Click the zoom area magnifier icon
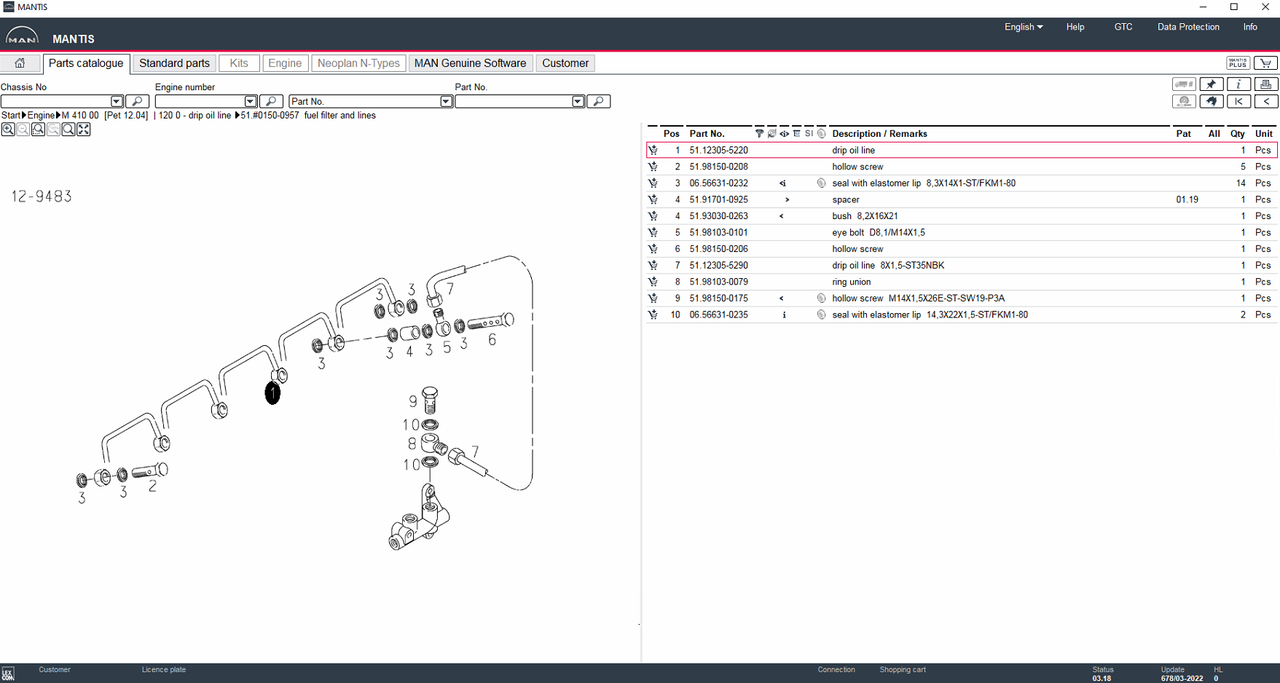Image resolution: width=1280 pixels, height=683 pixels. pyautogui.click(x=38, y=129)
